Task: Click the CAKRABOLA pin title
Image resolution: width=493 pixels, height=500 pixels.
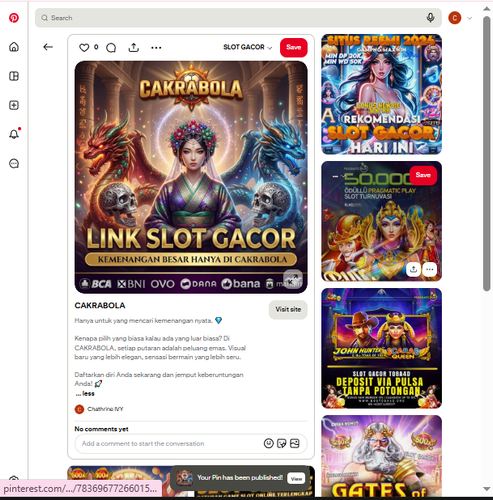Action: point(100,305)
